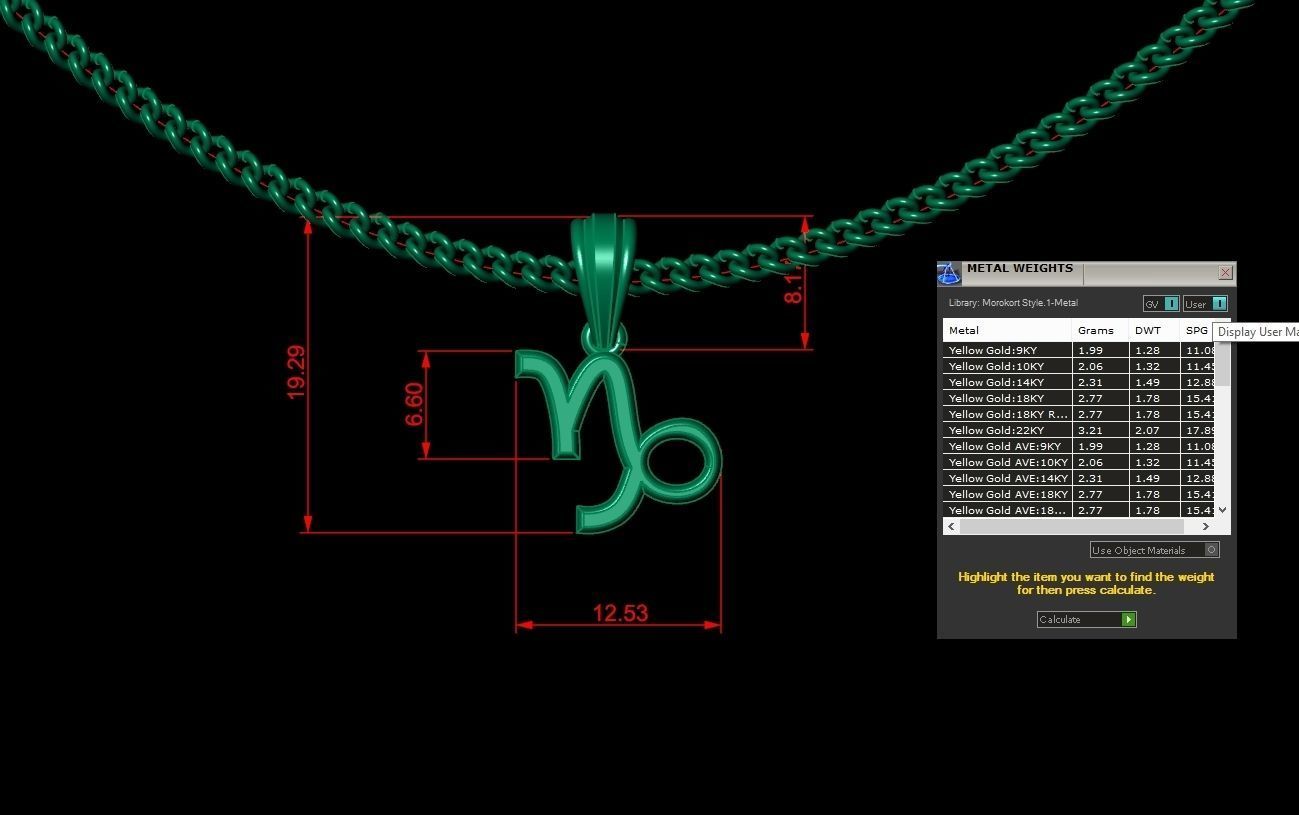Viewport: 1299px width, 815px height.
Task: Click the 3.21 grams cell for 22KY
Action: [1100, 431]
